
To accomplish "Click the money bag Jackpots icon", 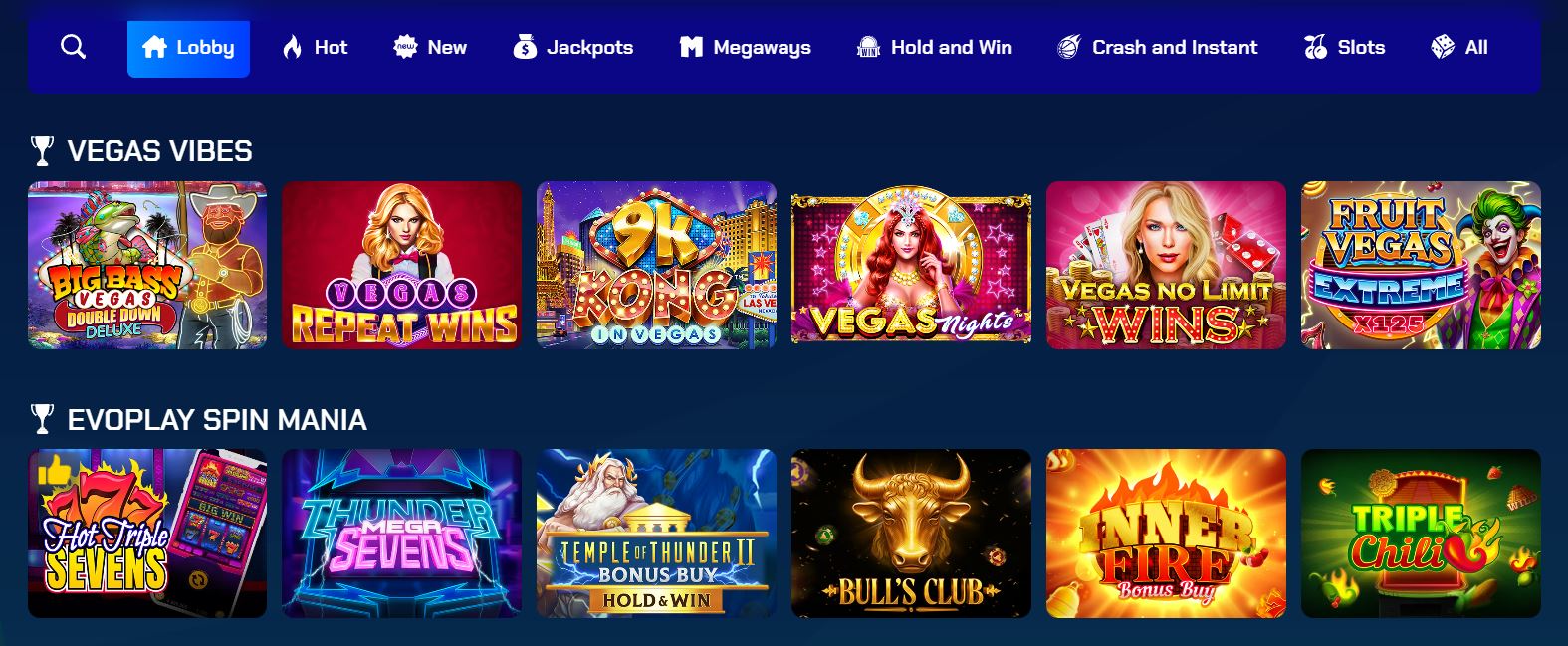I will pos(525,47).
